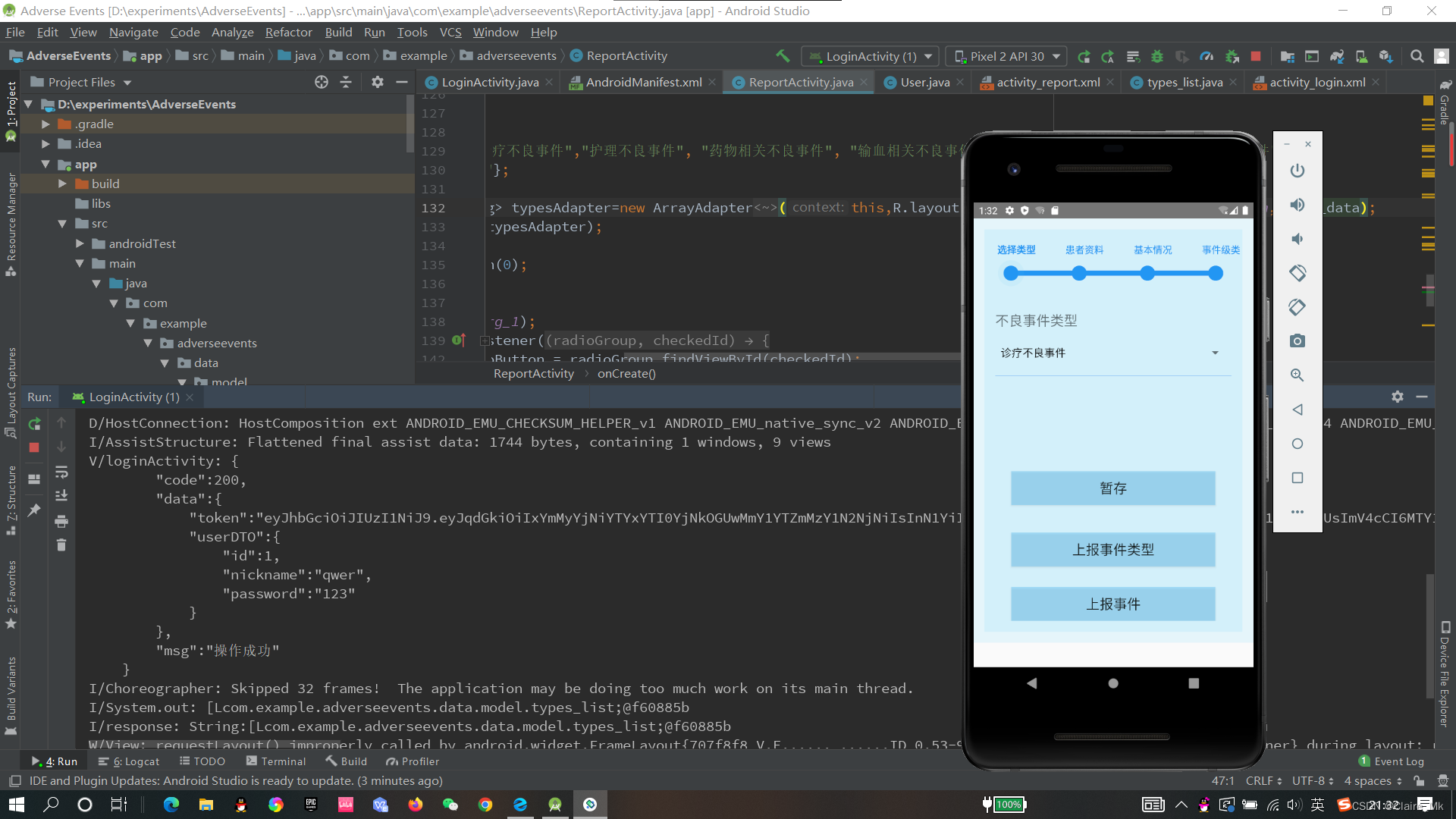Toggle Soft-Wrap in Run console
1456x819 pixels.
click(x=61, y=472)
